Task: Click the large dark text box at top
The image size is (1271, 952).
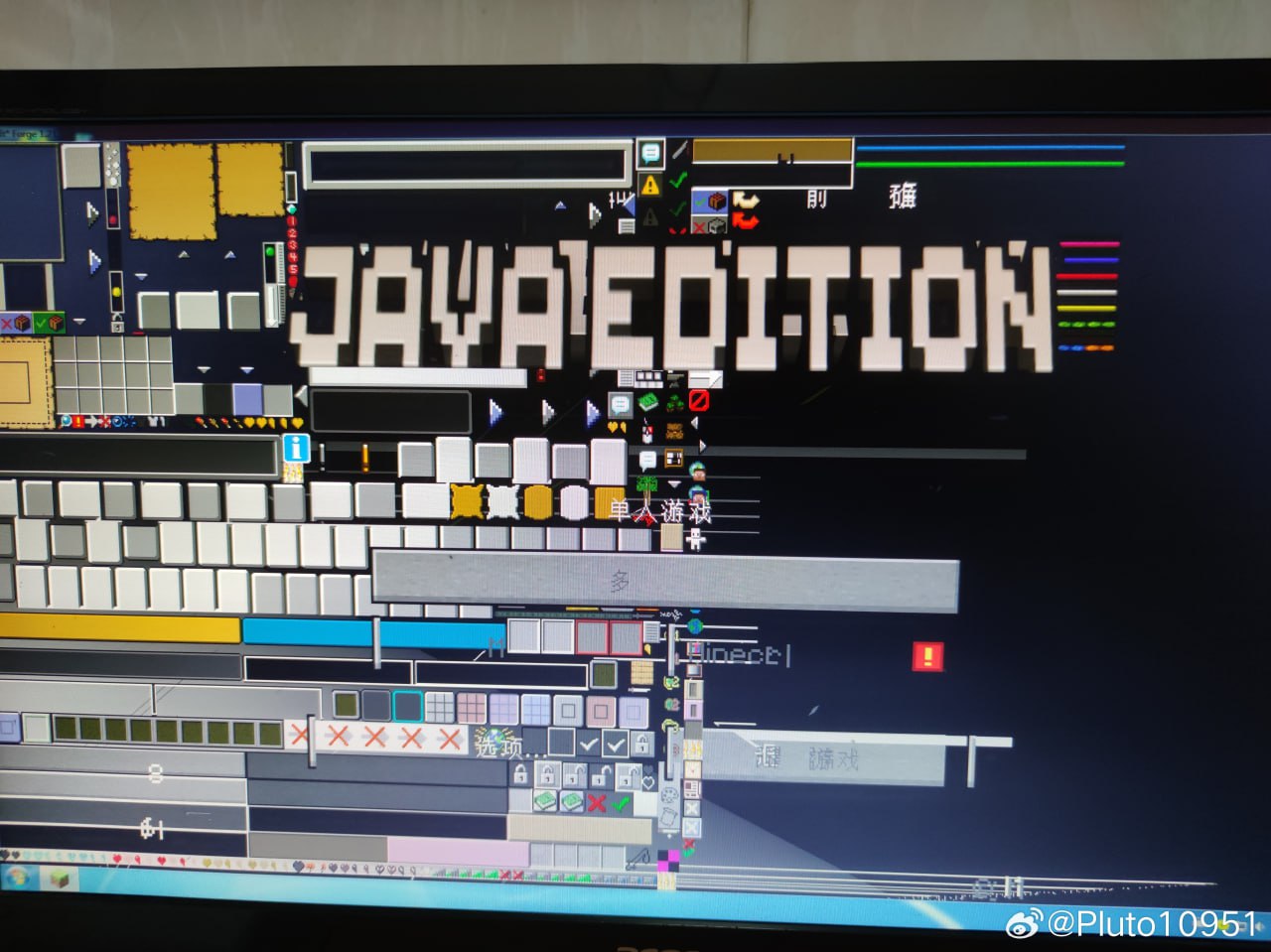Action: click(467, 165)
